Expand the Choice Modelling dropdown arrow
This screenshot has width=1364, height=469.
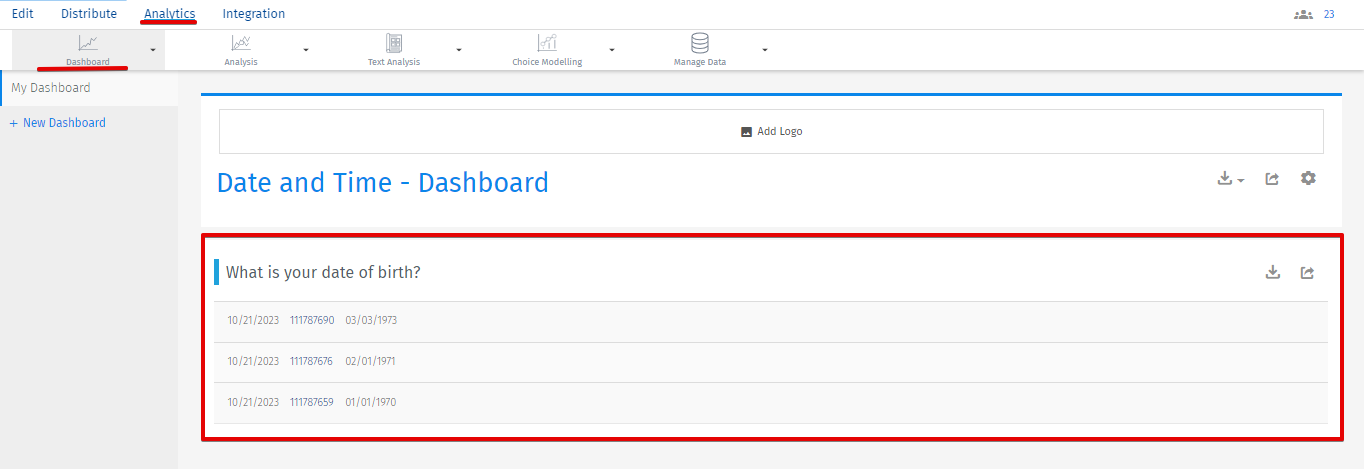coord(612,49)
